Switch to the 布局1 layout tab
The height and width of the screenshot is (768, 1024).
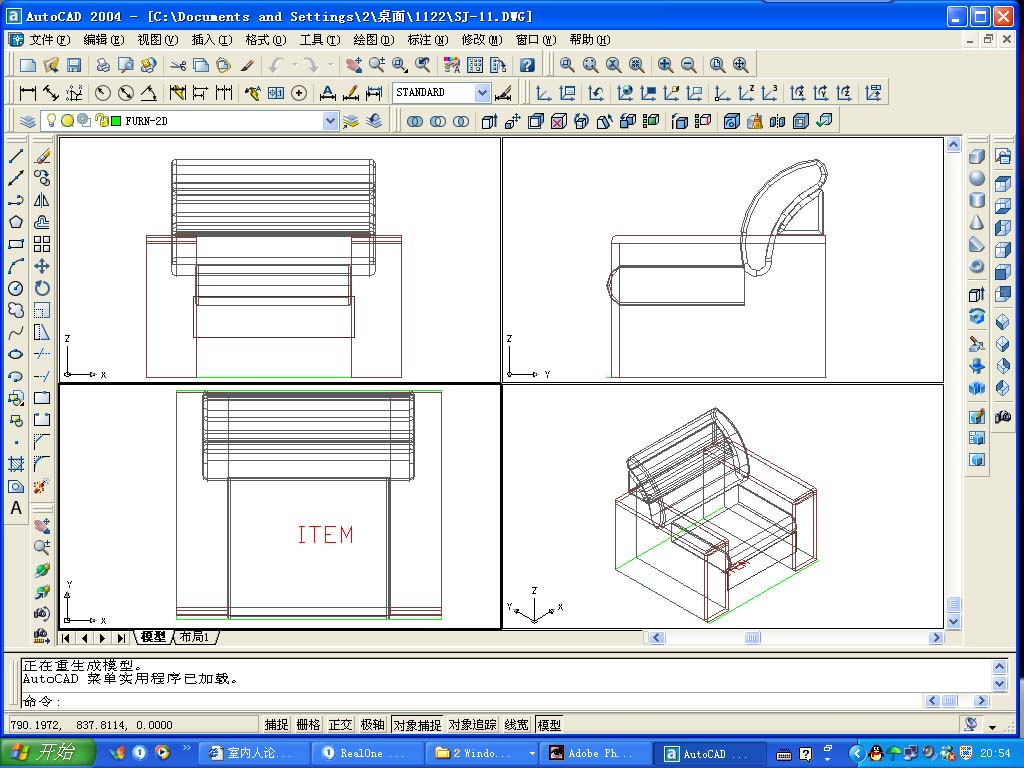point(195,637)
